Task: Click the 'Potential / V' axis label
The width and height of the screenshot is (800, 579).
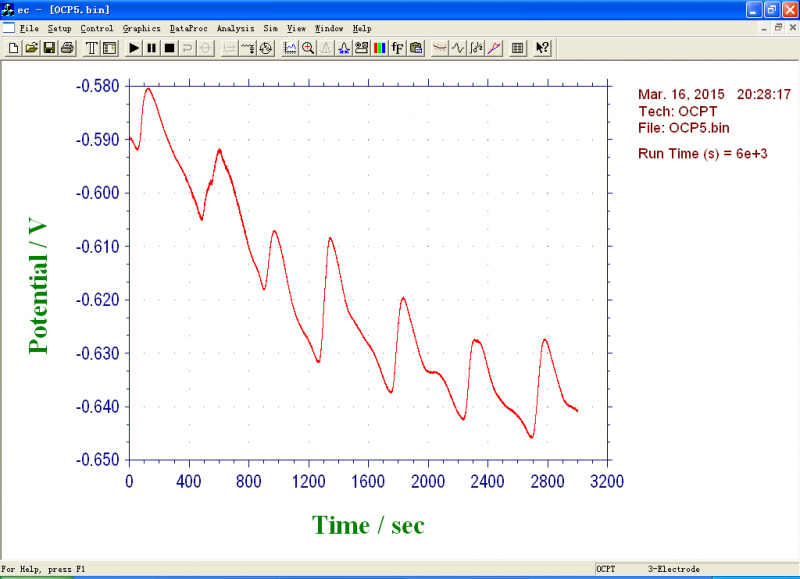Action: [x=38, y=286]
